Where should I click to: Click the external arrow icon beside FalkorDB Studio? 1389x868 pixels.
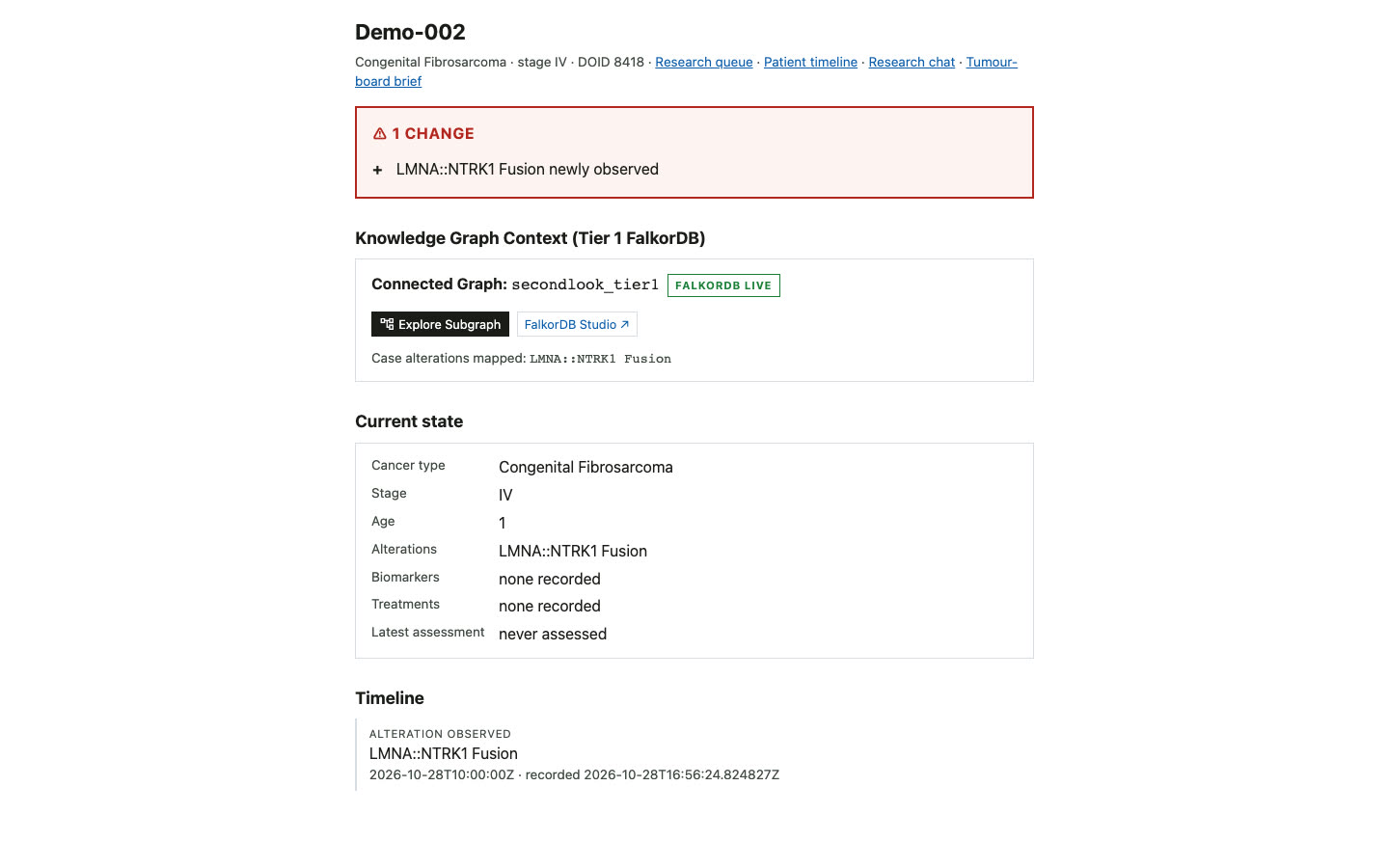[625, 324]
